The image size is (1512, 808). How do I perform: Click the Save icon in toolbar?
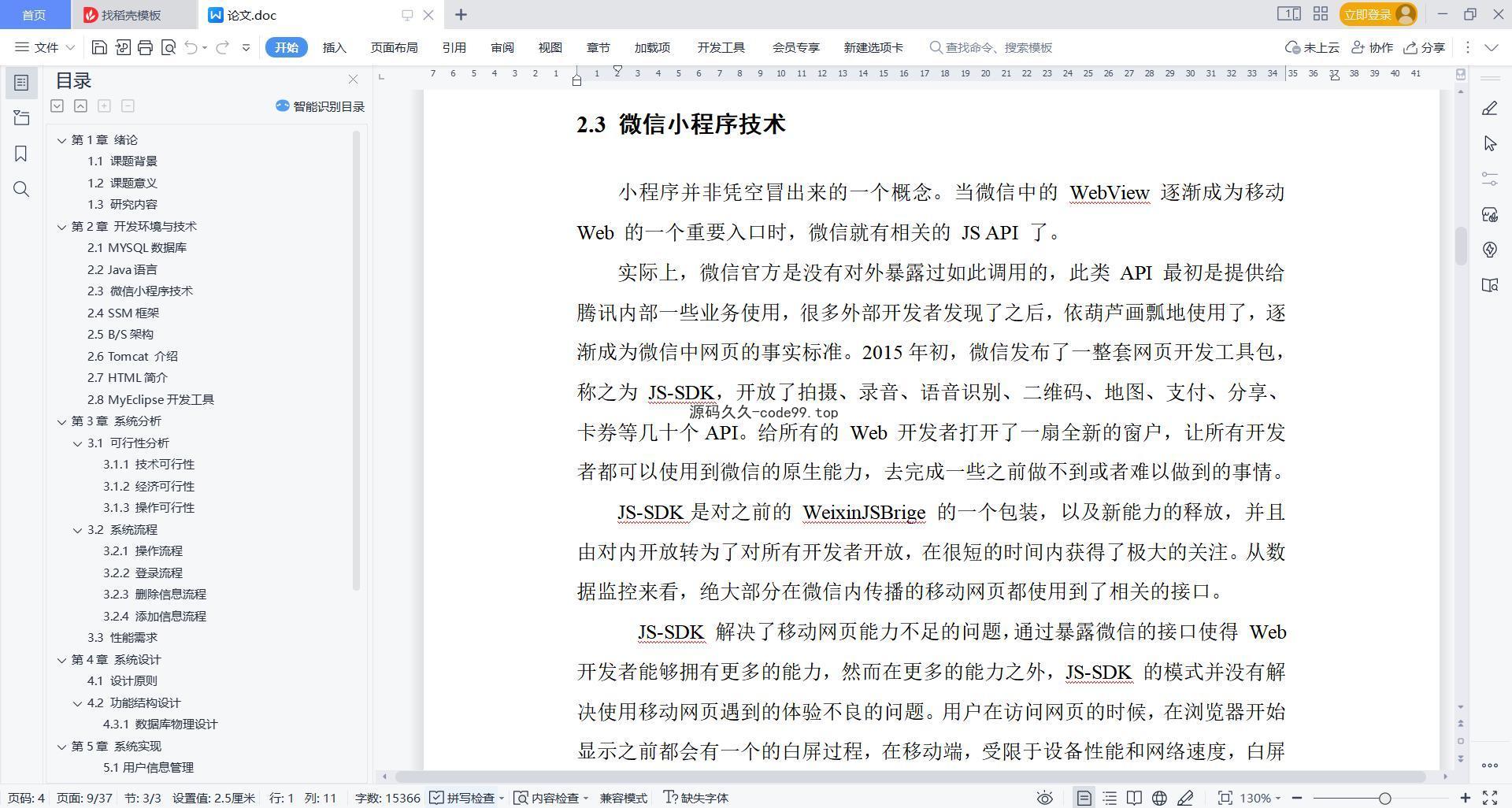[99, 47]
